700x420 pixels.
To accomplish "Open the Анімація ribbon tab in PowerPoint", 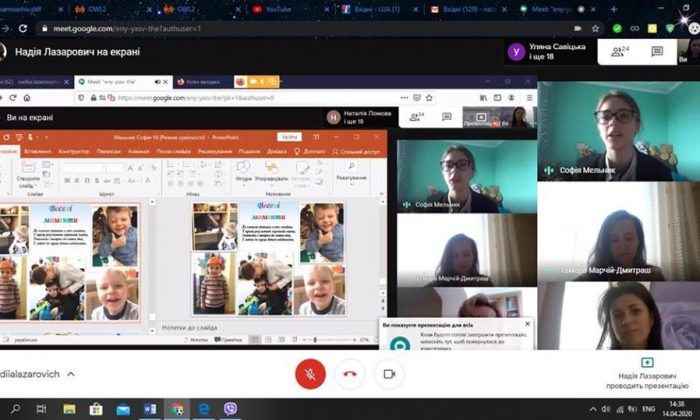I will point(137,151).
